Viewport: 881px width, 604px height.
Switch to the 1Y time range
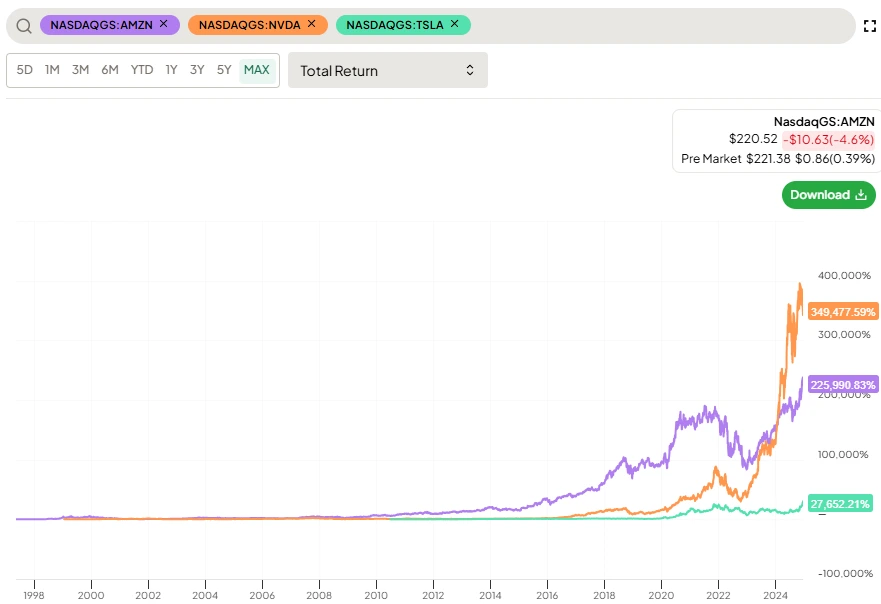pyautogui.click(x=171, y=70)
